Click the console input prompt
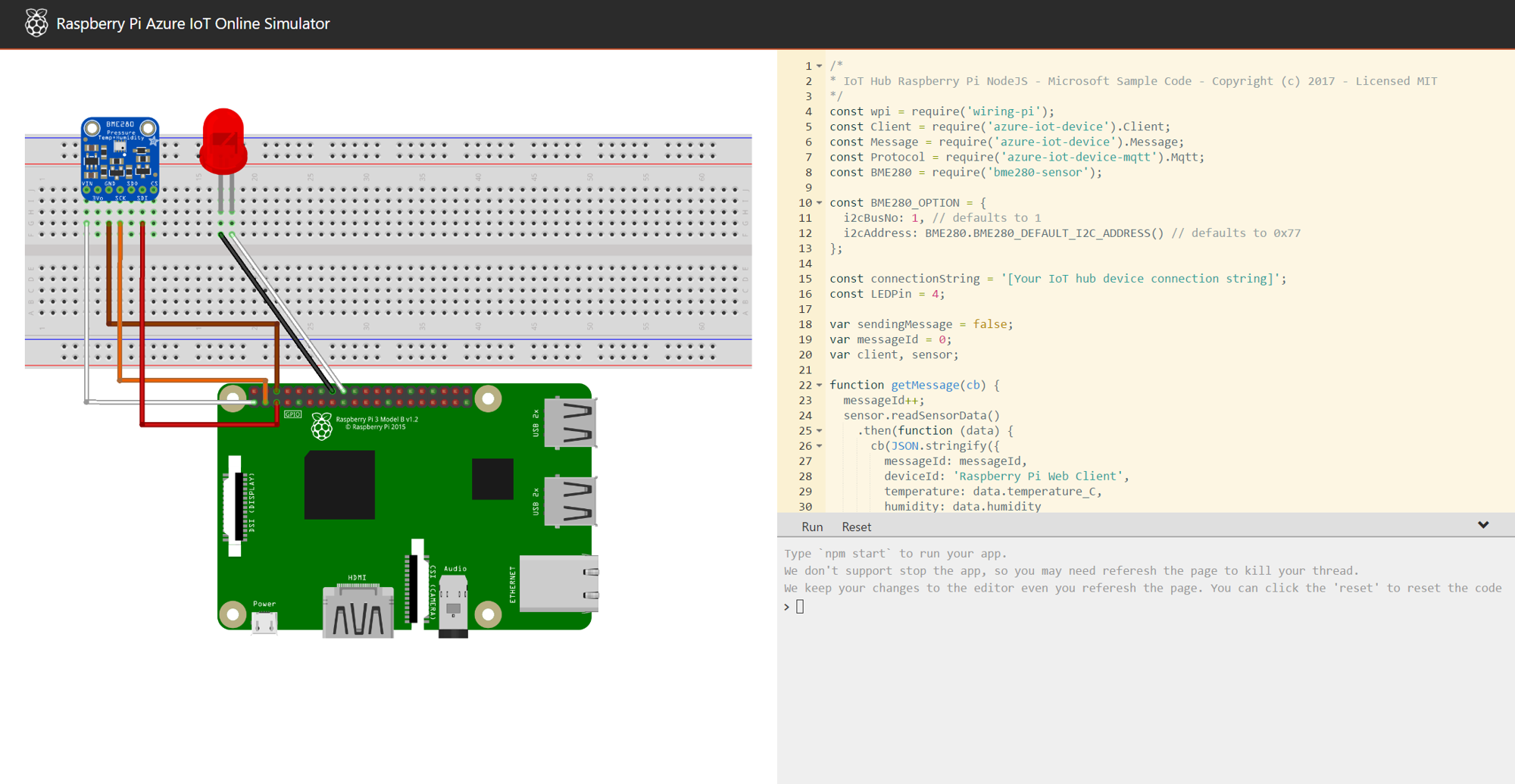Screen dimensions: 1515x784 pos(799,607)
